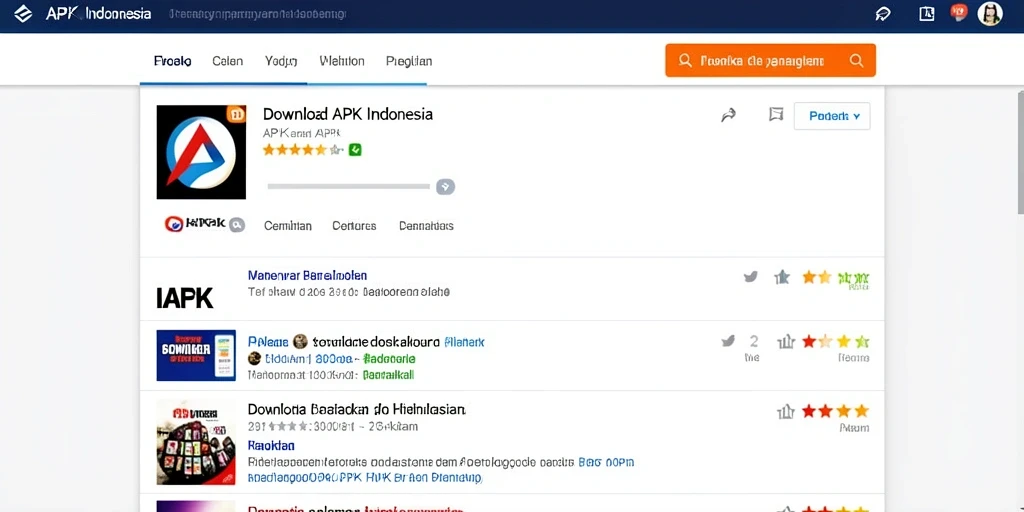Open the translate icon in header
This screenshot has width=1024, height=512.
(927, 14)
